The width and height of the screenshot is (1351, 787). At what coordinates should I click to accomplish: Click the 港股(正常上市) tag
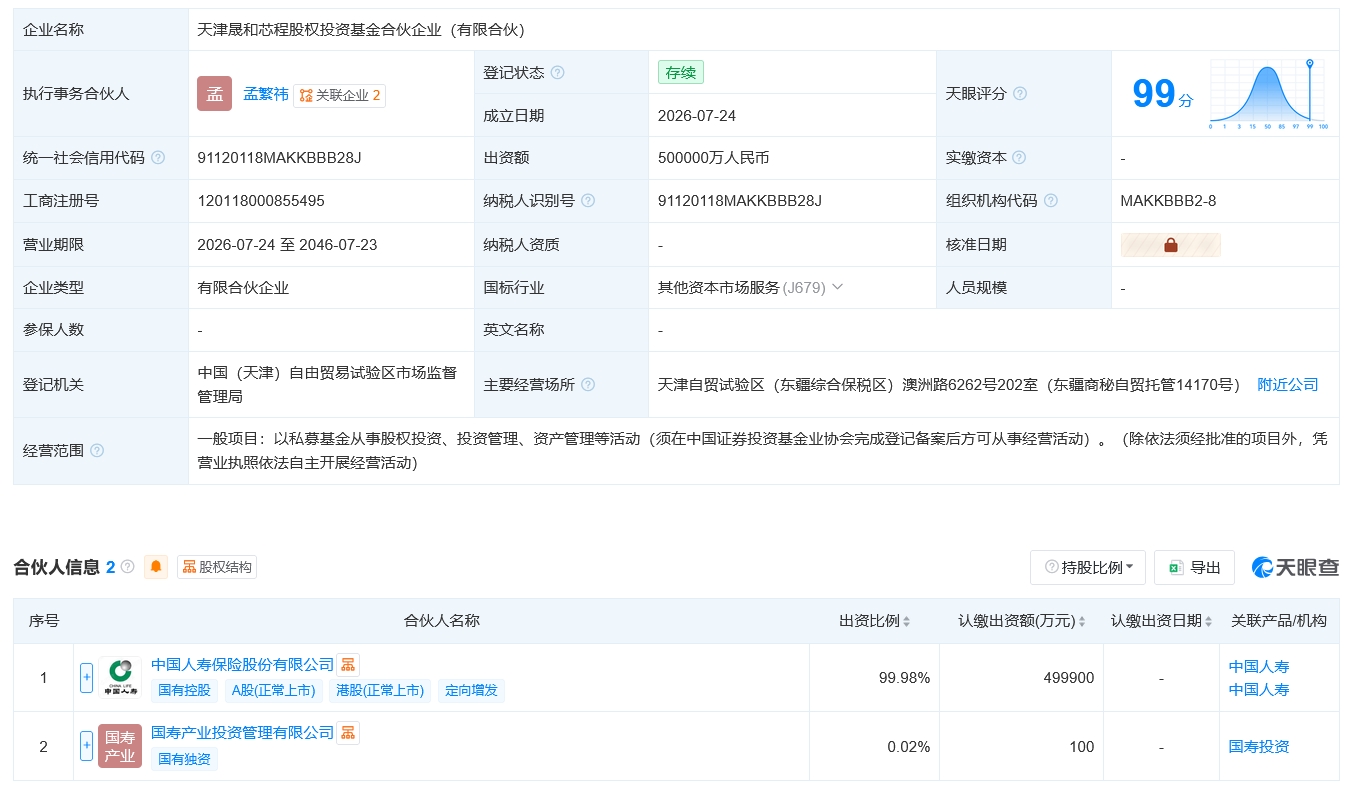[380, 690]
